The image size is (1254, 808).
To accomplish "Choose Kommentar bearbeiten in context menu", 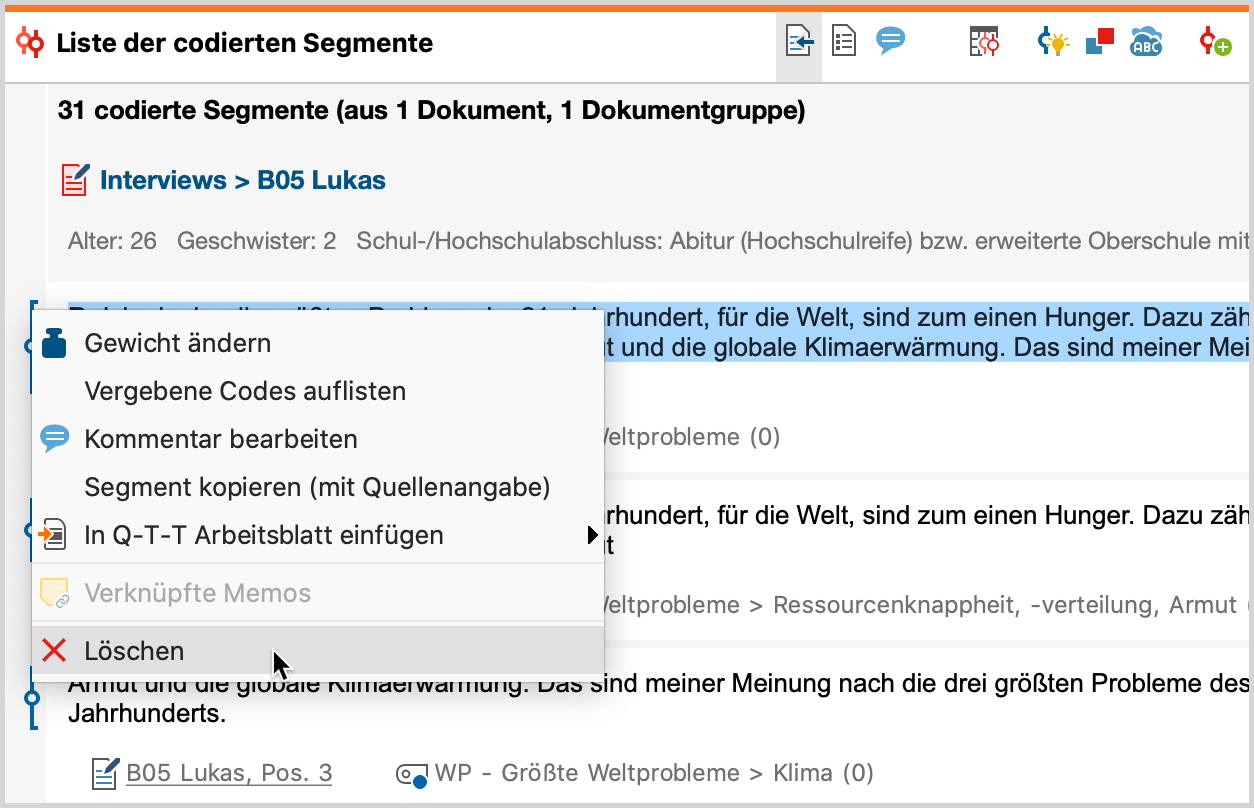I will point(318,439).
